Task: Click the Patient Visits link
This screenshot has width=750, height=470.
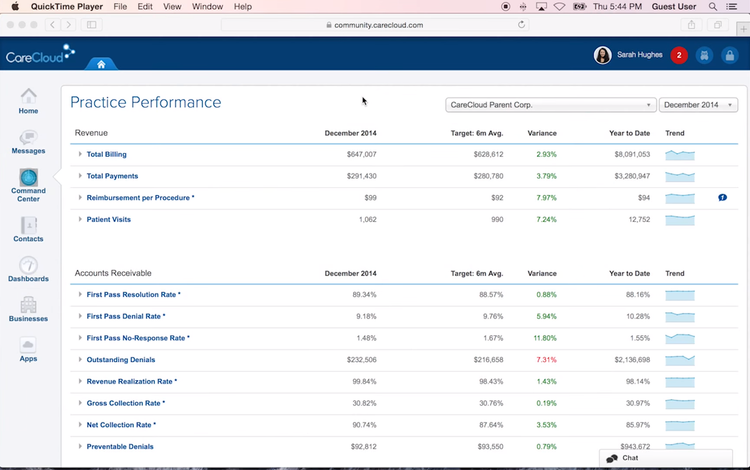Action: (x=109, y=219)
